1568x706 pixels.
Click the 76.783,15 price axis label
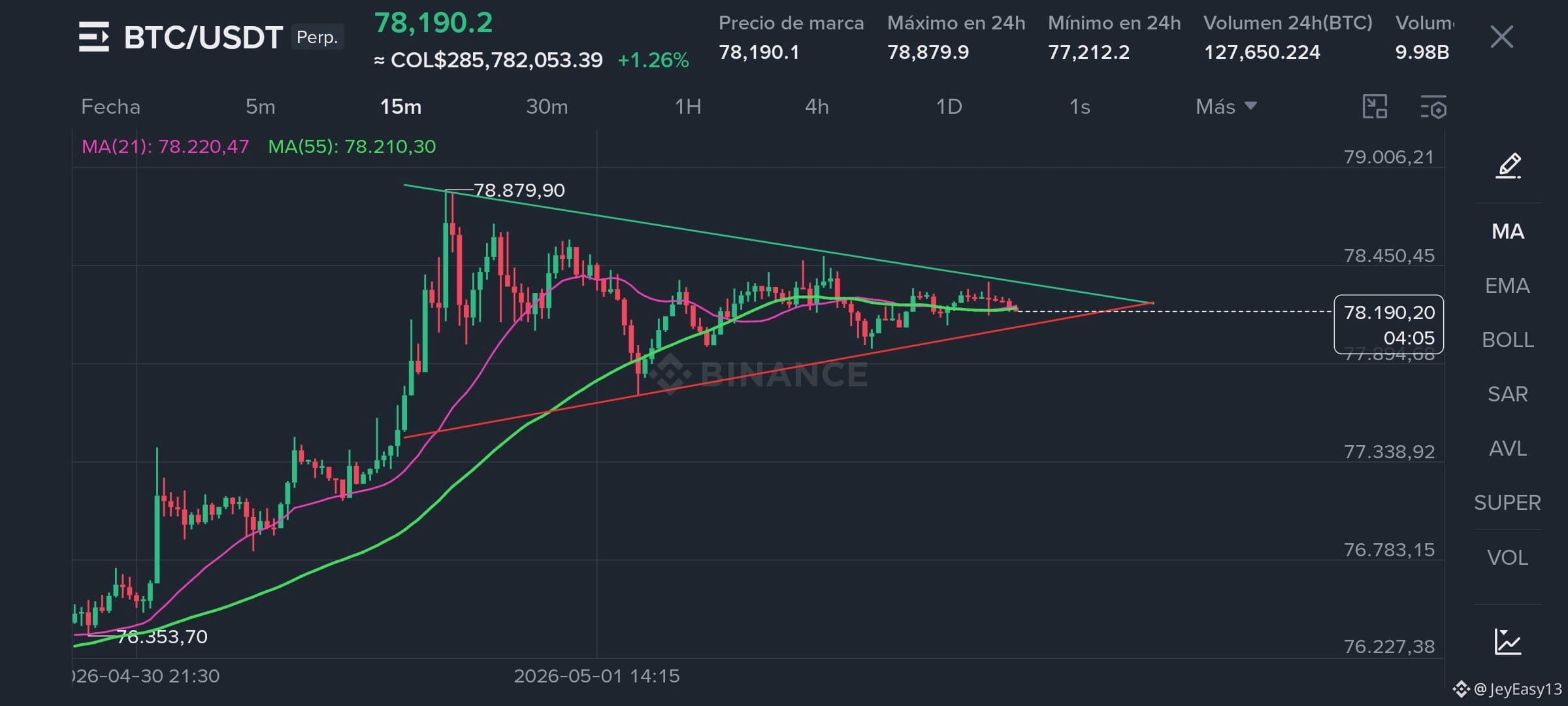(1389, 550)
